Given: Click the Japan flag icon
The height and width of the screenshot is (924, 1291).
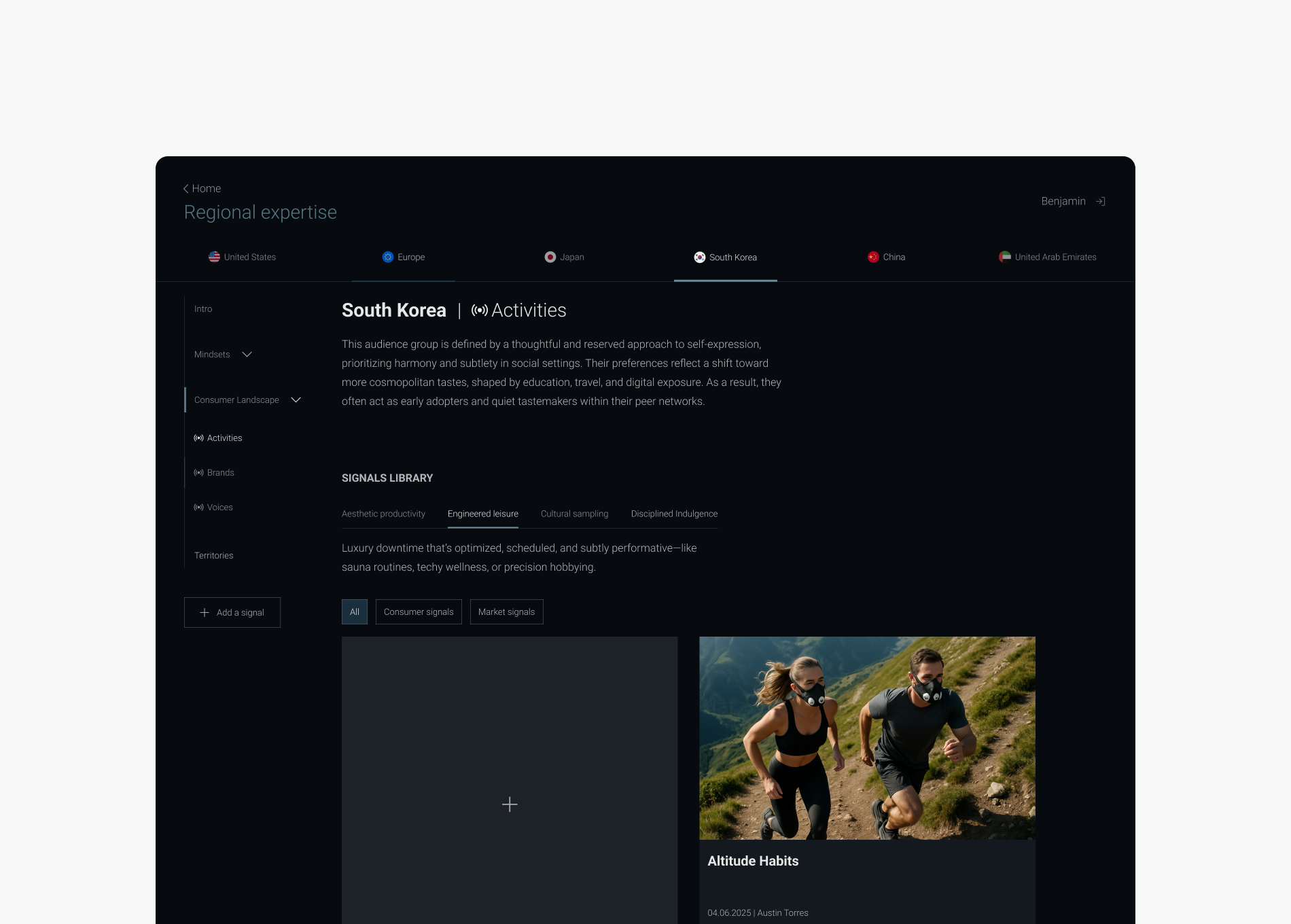Looking at the screenshot, I should coord(550,257).
